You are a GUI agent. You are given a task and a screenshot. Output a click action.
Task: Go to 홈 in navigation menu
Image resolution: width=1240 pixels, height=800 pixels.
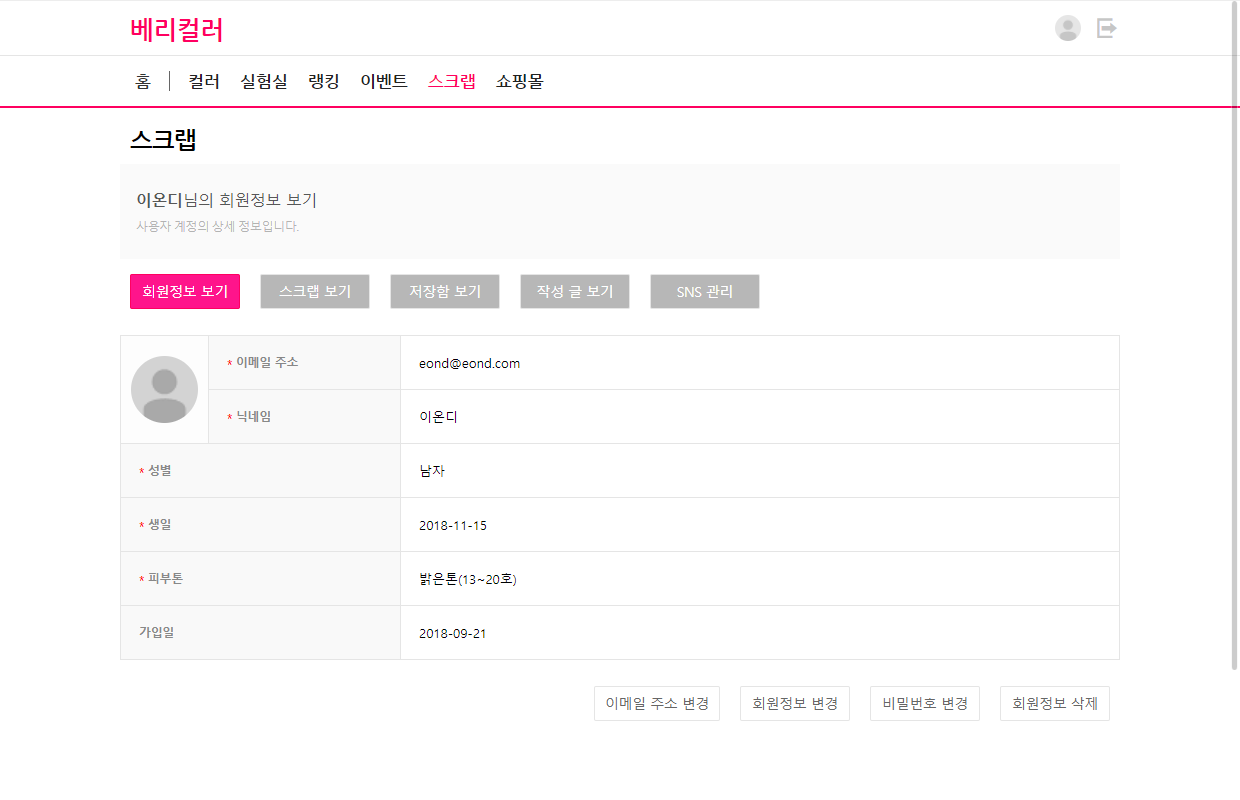[x=143, y=81]
